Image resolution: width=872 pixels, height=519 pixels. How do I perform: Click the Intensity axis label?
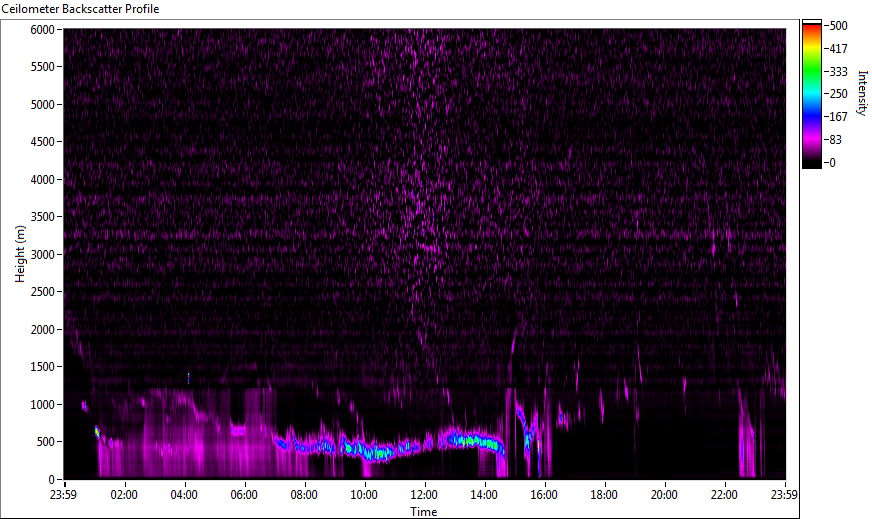click(862, 93)
